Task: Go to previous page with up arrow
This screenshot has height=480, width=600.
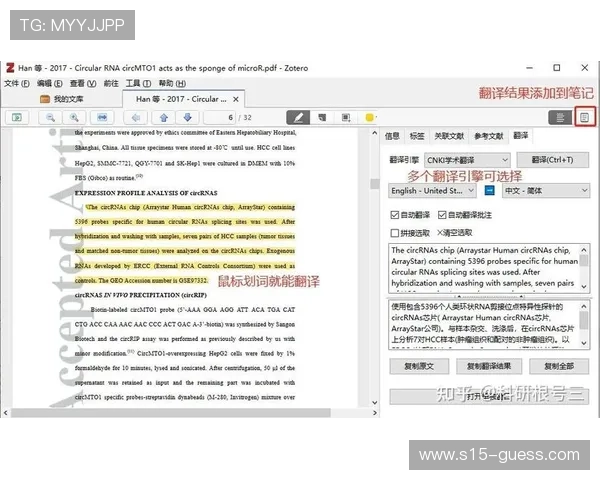Action: click(164, 117)
